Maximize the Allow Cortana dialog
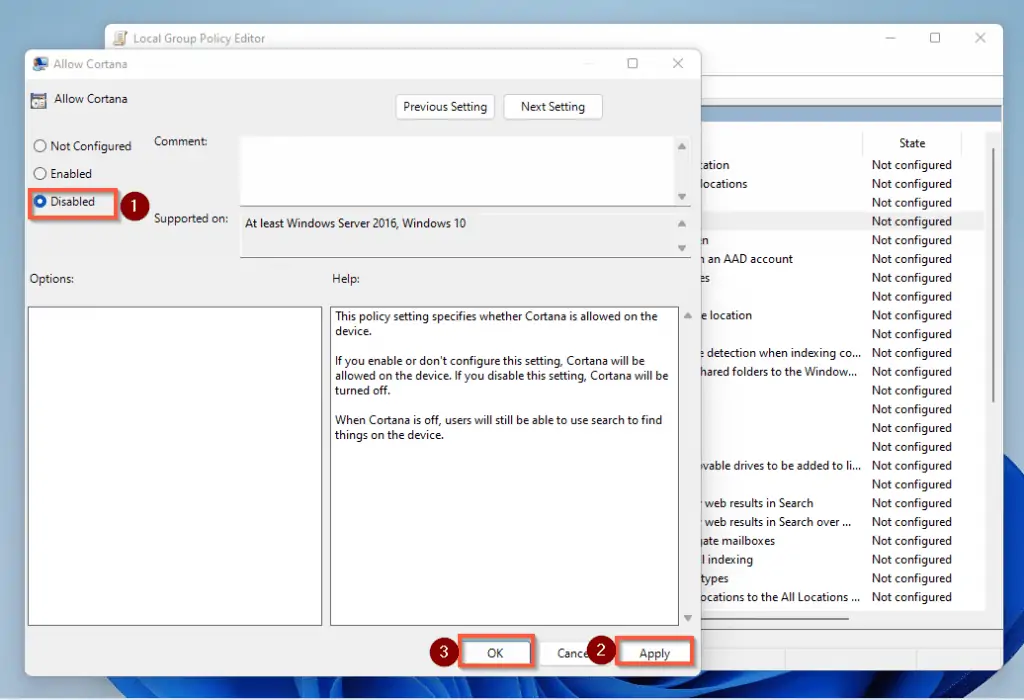This screenshot has width=1024, height=700. [x=632, y=64]
